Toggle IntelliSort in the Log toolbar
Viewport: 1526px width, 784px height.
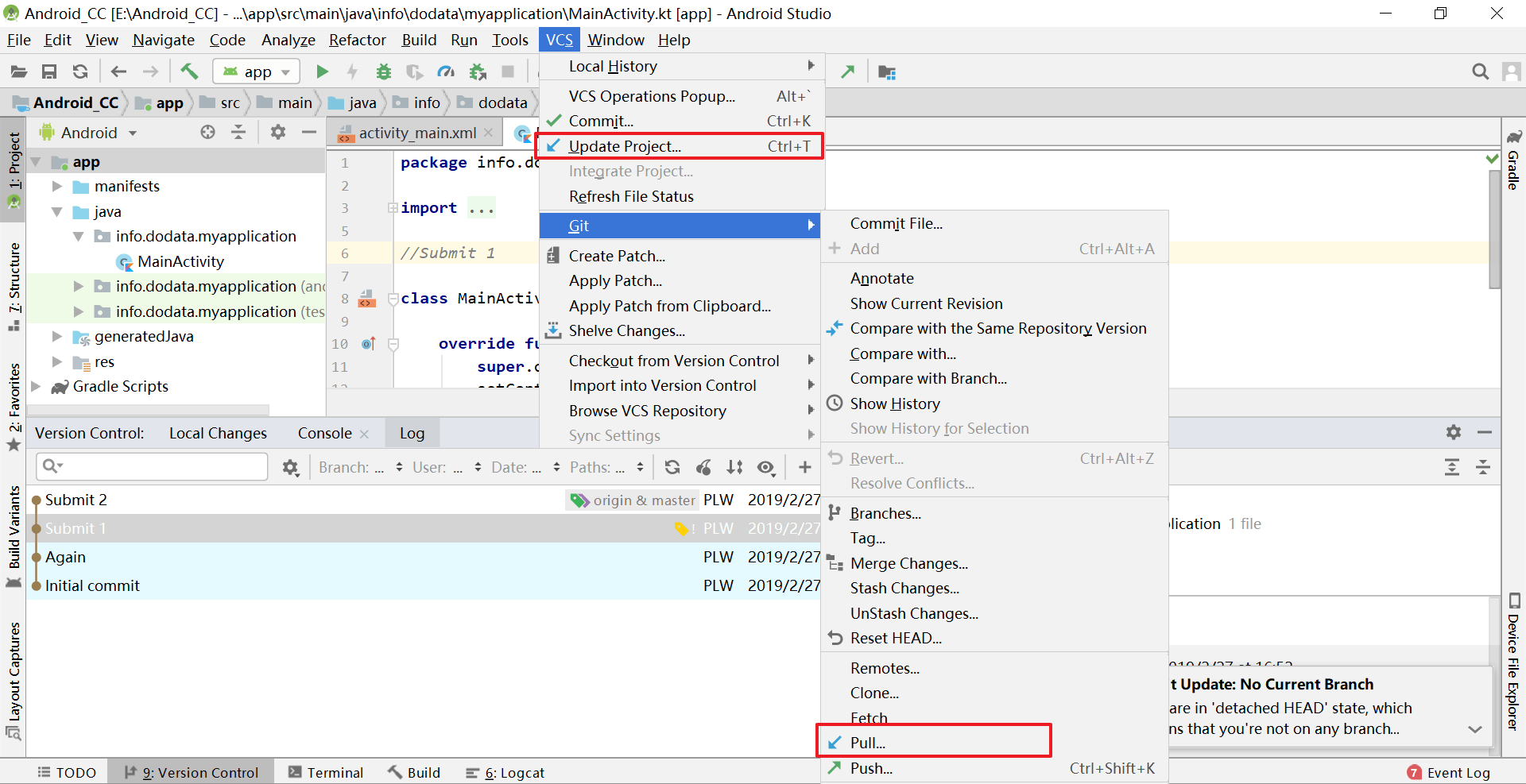[x=734, y=467]
